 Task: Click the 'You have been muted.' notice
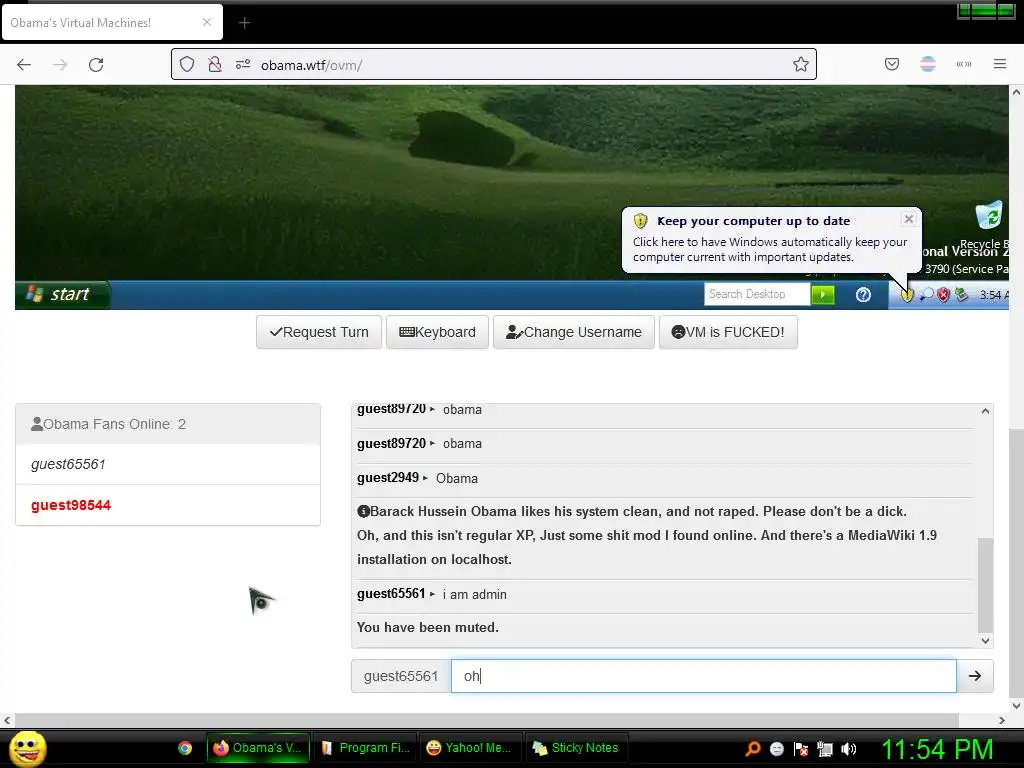pyautogui.click(x=428, y=628)
